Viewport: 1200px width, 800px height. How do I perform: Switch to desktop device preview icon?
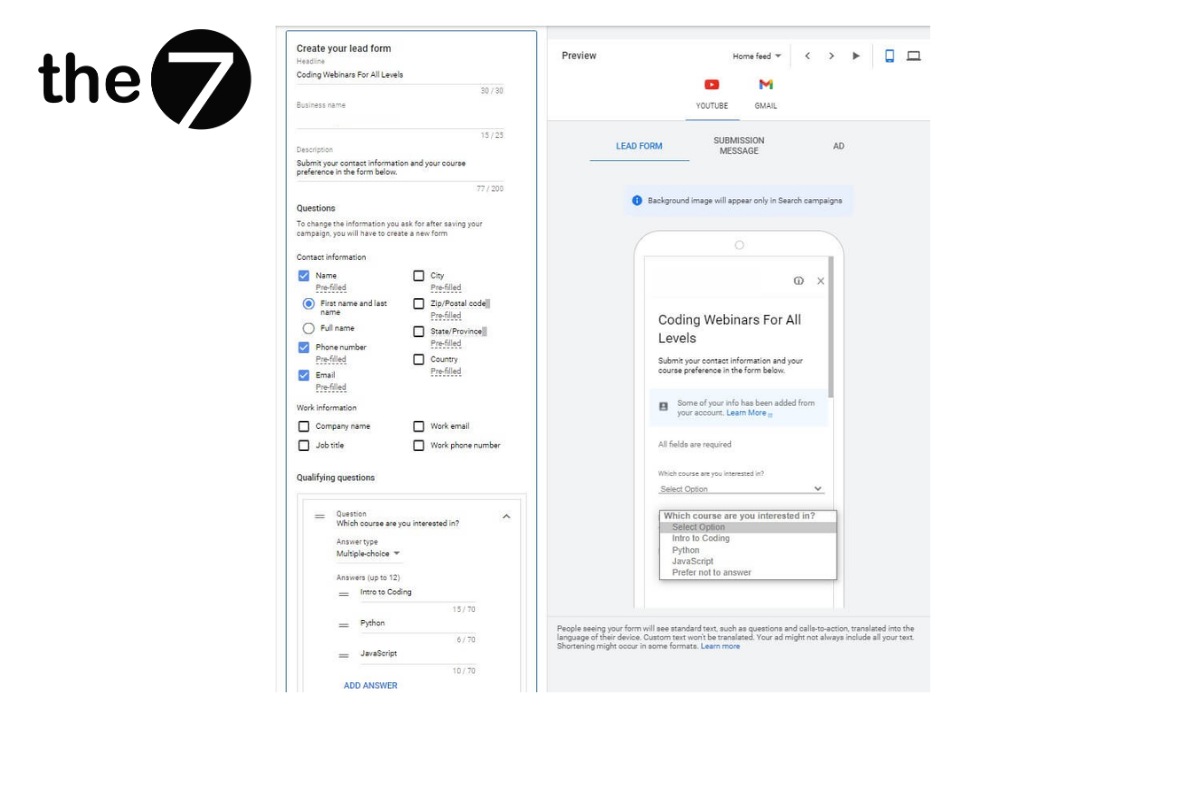click(x=913, y=56)
